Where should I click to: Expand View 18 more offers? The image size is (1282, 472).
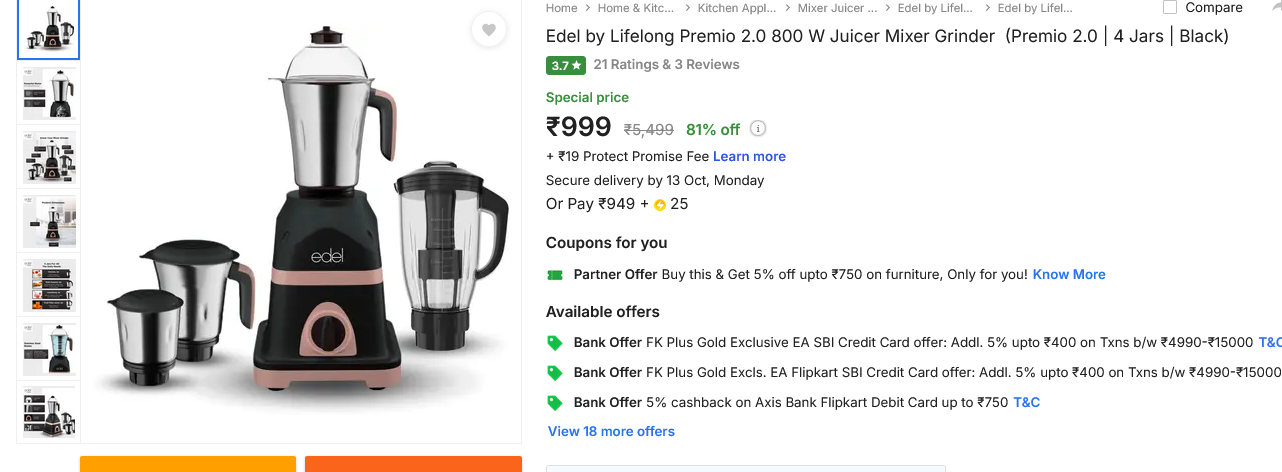611,431
